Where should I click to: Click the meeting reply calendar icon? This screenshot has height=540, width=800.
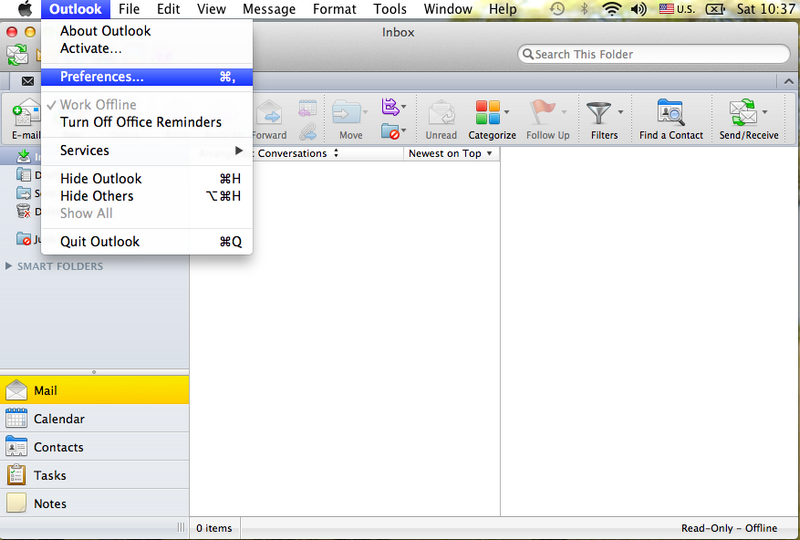tap(307, 108)
